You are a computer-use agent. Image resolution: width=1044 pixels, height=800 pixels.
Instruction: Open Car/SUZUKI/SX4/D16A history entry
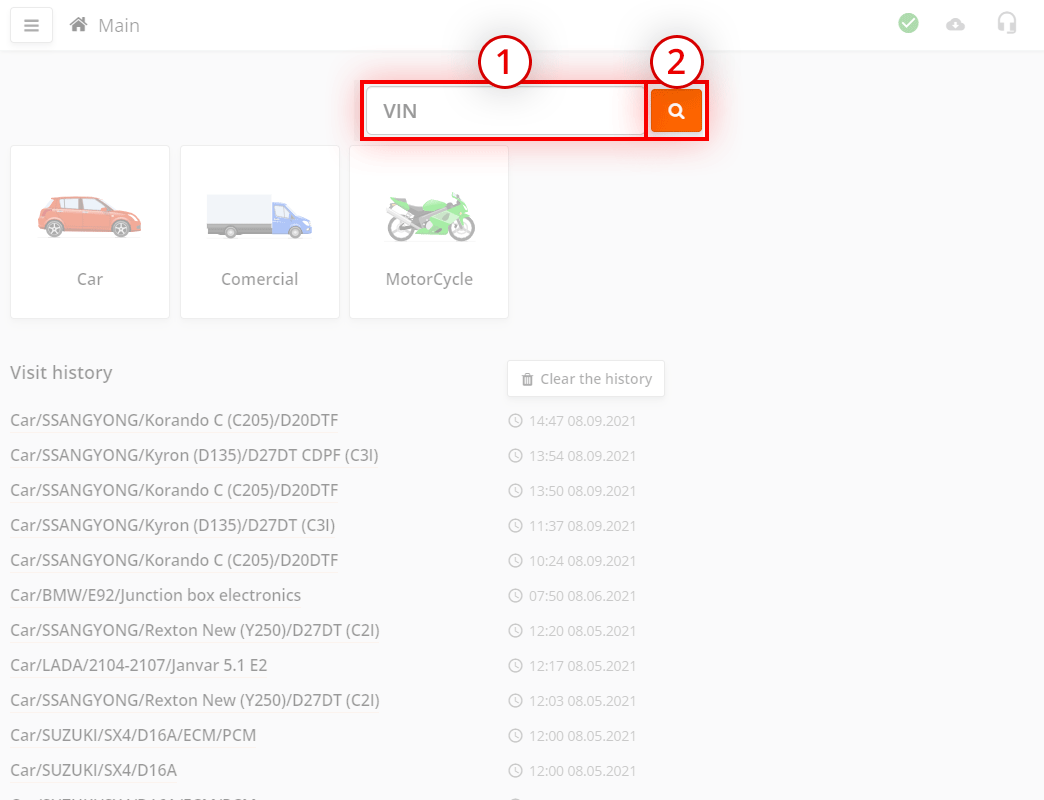(x=93, y=770)
